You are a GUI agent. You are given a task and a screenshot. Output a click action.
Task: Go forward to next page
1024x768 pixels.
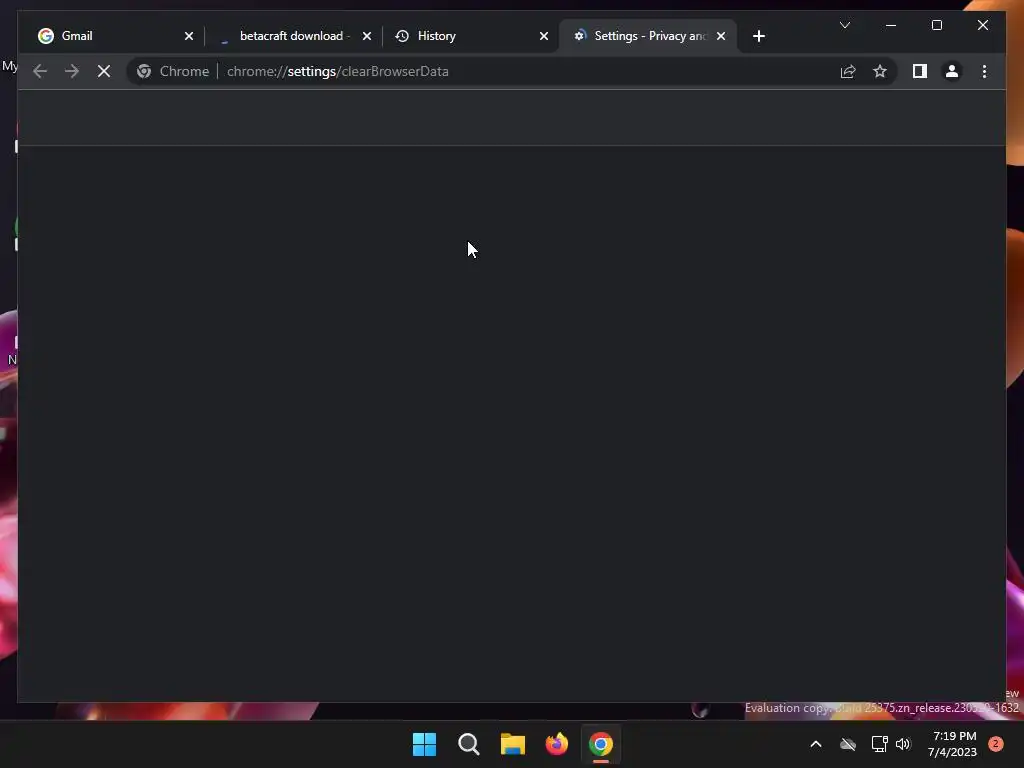click(72, 71)
